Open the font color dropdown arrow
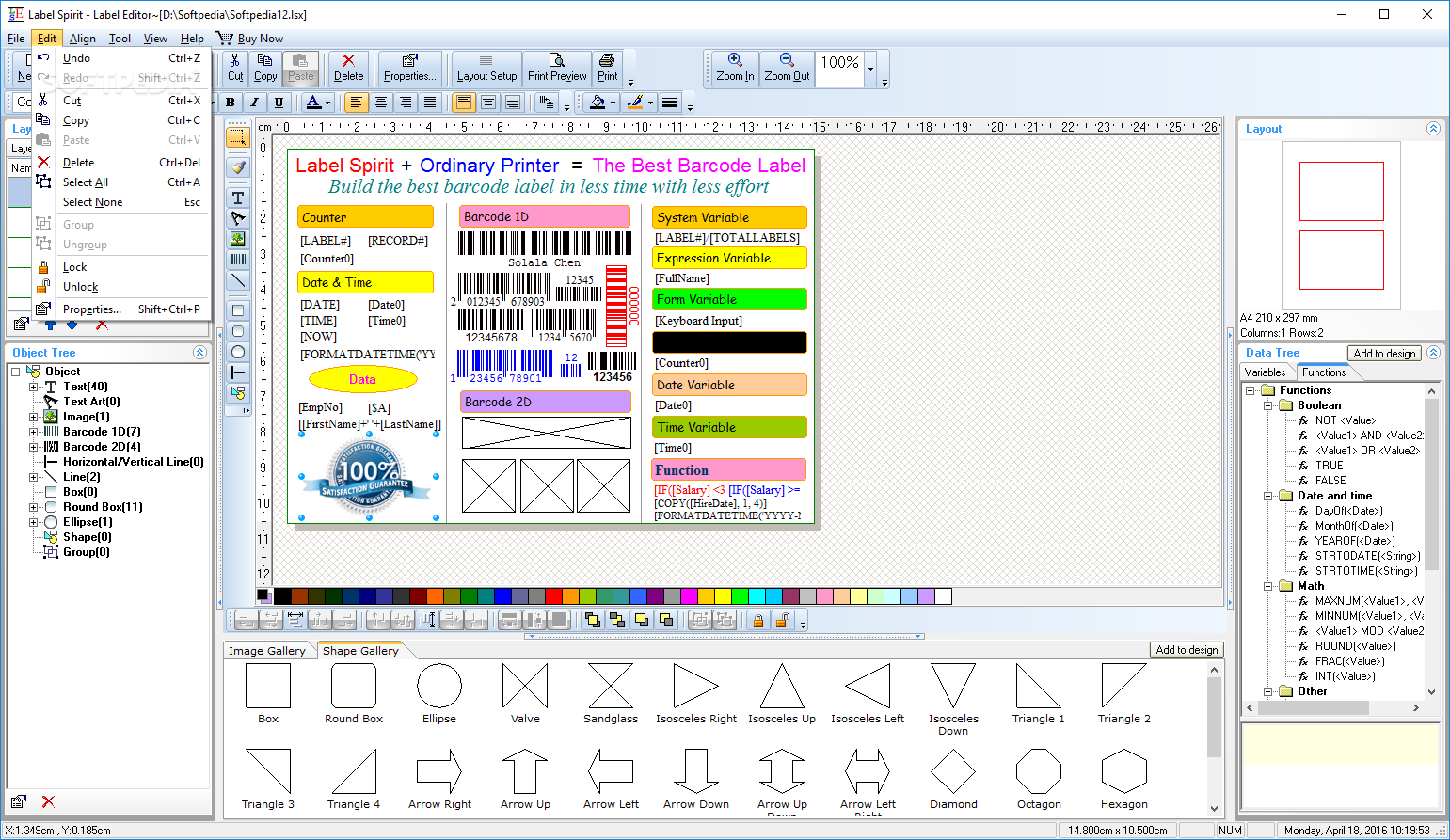 pos(327,103)
